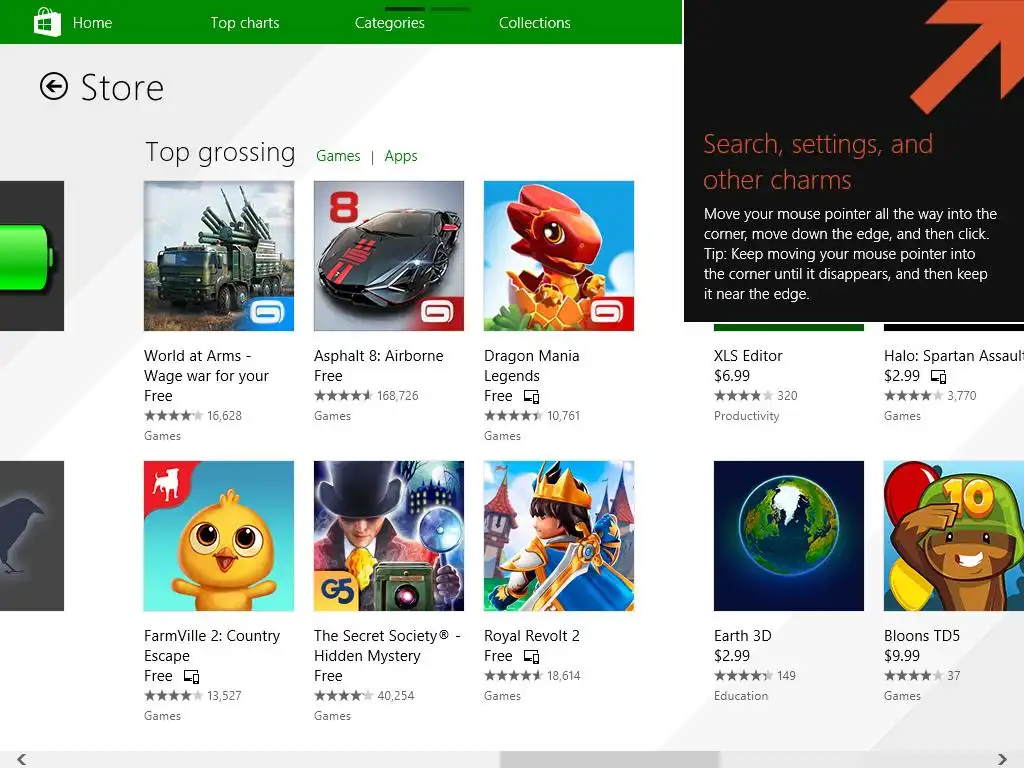1024x768 pixels.
Task: Click left arrow of horizontal scrollbar
Action: 21,760
